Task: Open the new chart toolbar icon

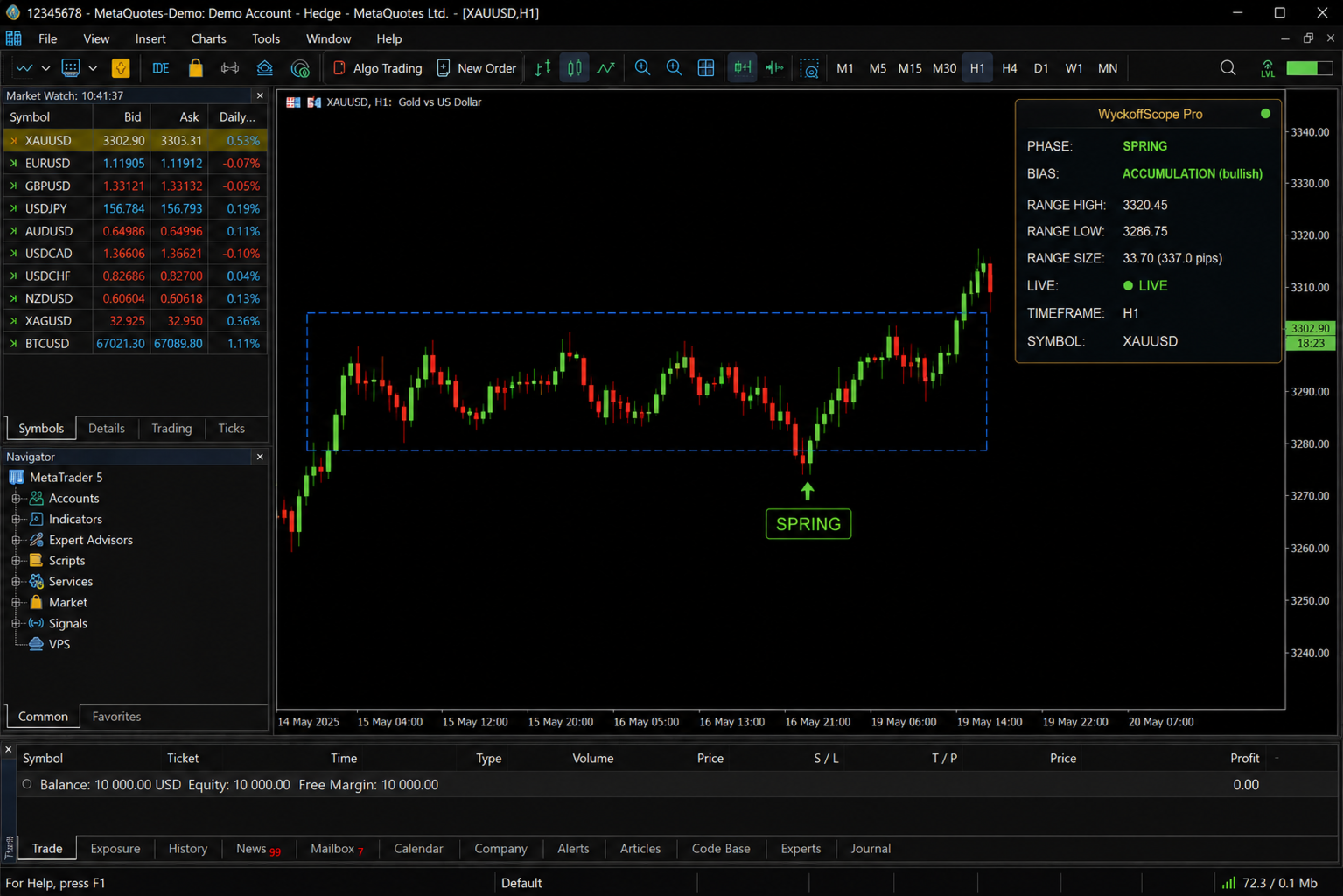Action: [x=24, y=68]
